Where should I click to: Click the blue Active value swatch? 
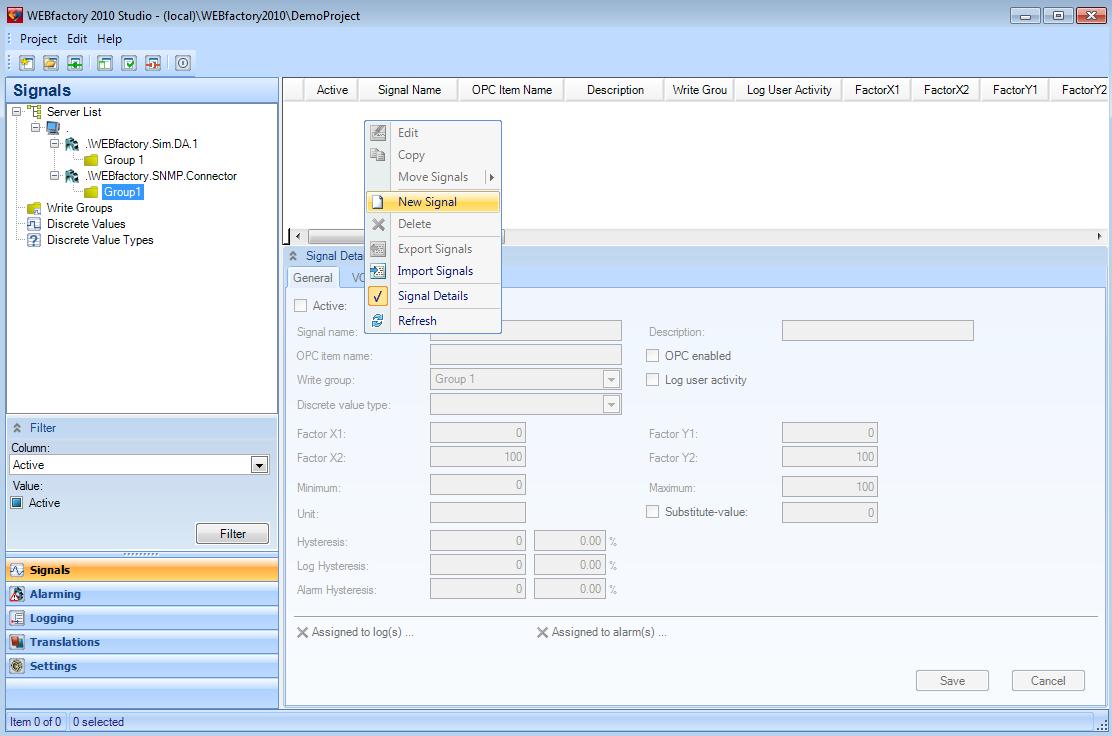(17, 503)
